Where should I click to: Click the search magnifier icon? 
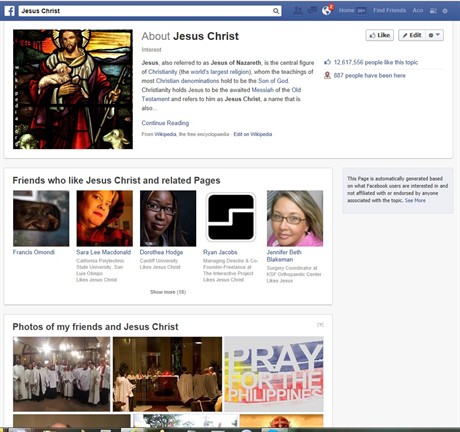pyautogui.click(x=276, y=11)
